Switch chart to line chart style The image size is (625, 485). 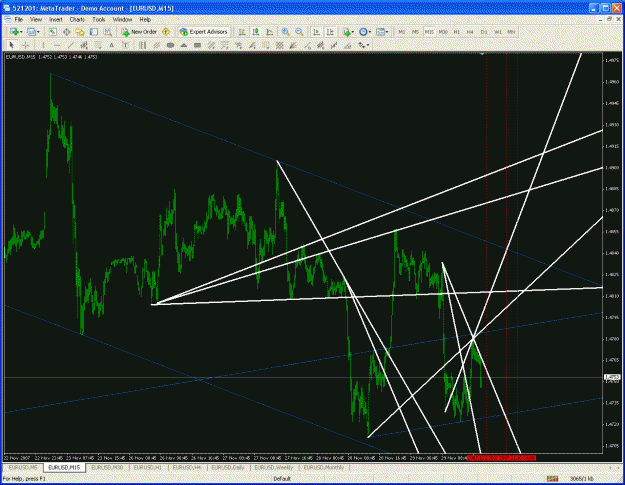point(270,32)
